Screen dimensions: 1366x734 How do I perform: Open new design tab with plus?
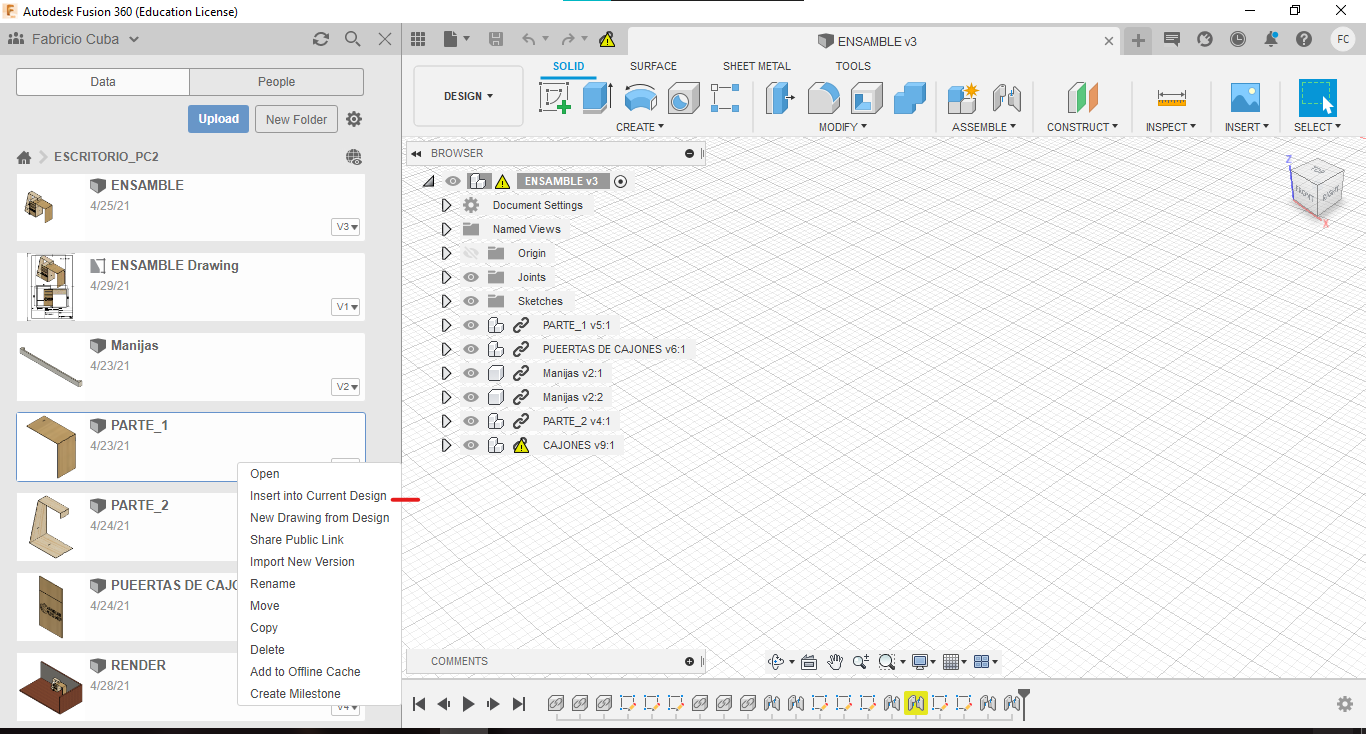point(1137,41)
